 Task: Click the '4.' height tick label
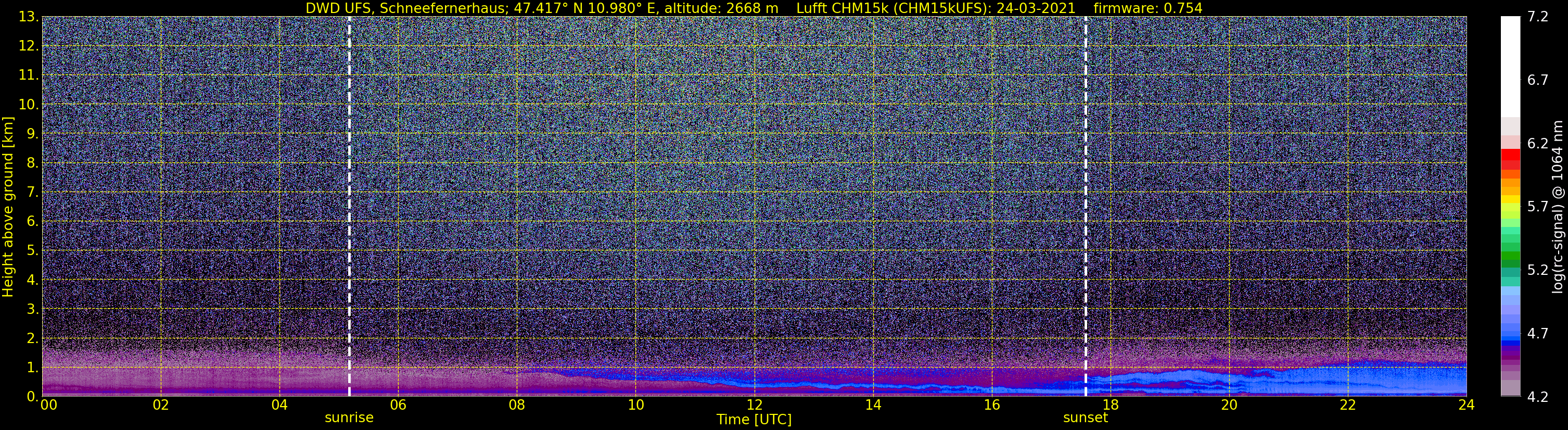click(x=32, y=280)
